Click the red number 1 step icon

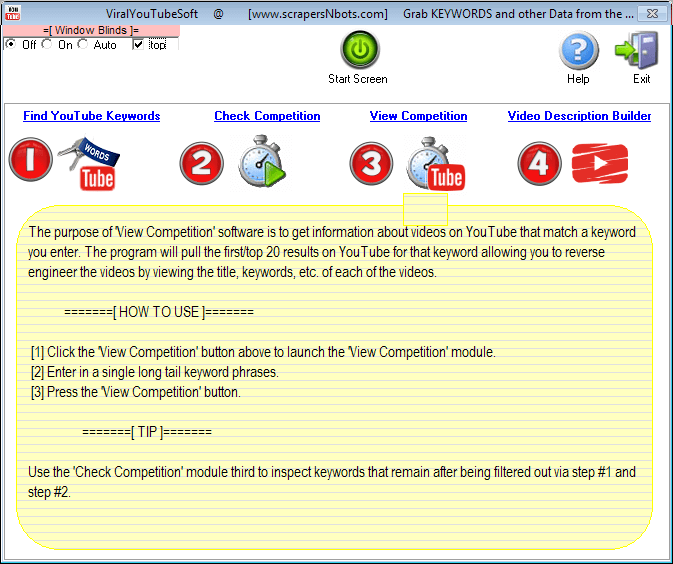[x=30, y=159]
